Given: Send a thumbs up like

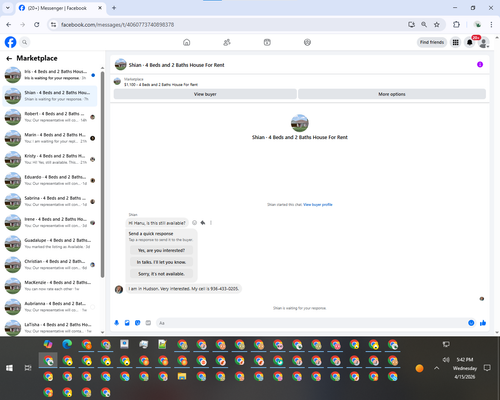Looking at the screenshot, I should point(483,323).
